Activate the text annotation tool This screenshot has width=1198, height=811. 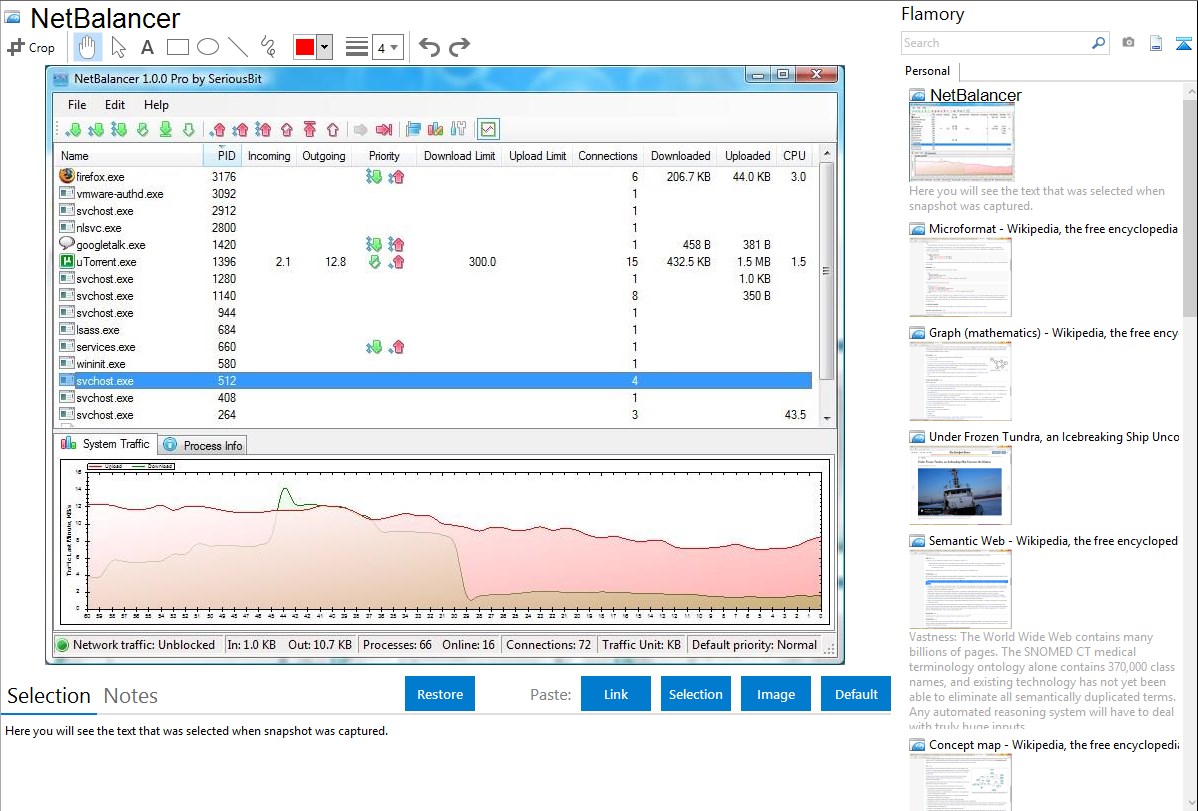coord(147,47)
